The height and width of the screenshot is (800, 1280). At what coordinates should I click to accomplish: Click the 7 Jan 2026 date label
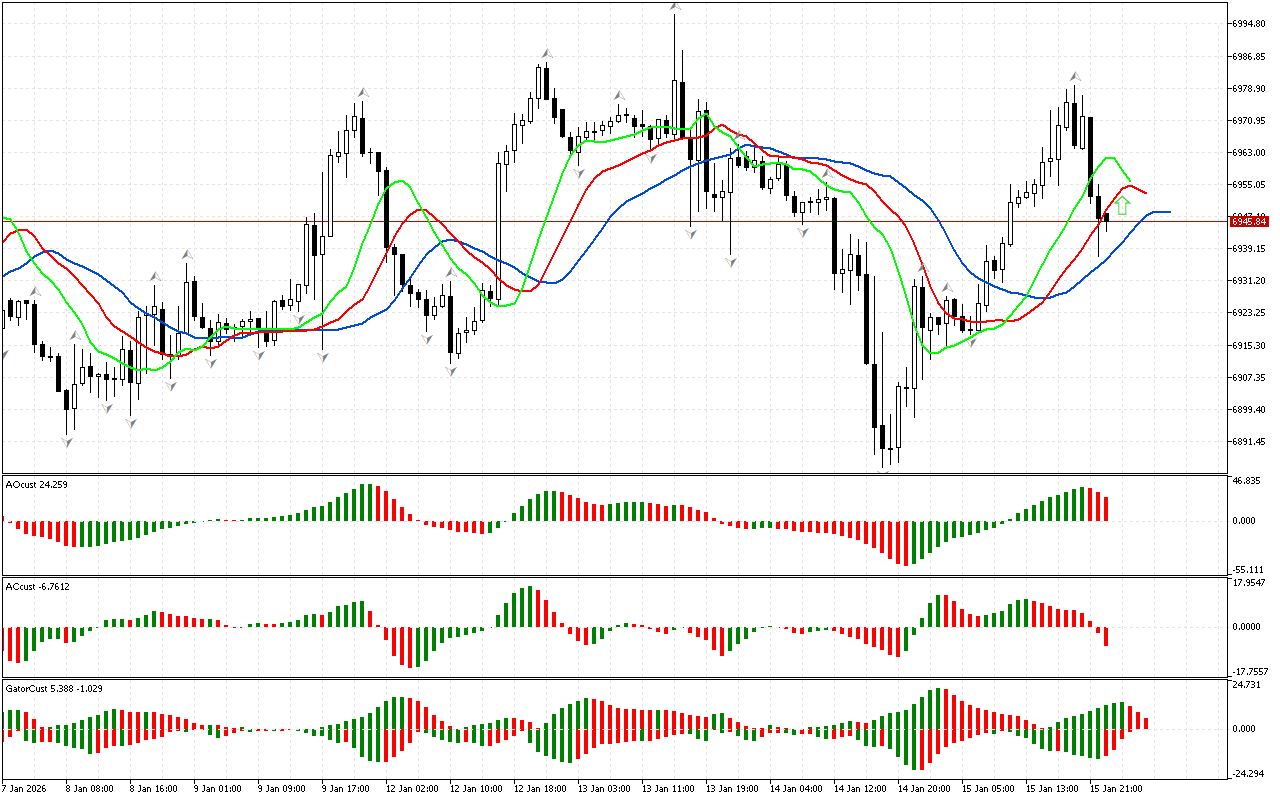click(x=24, y=789)
